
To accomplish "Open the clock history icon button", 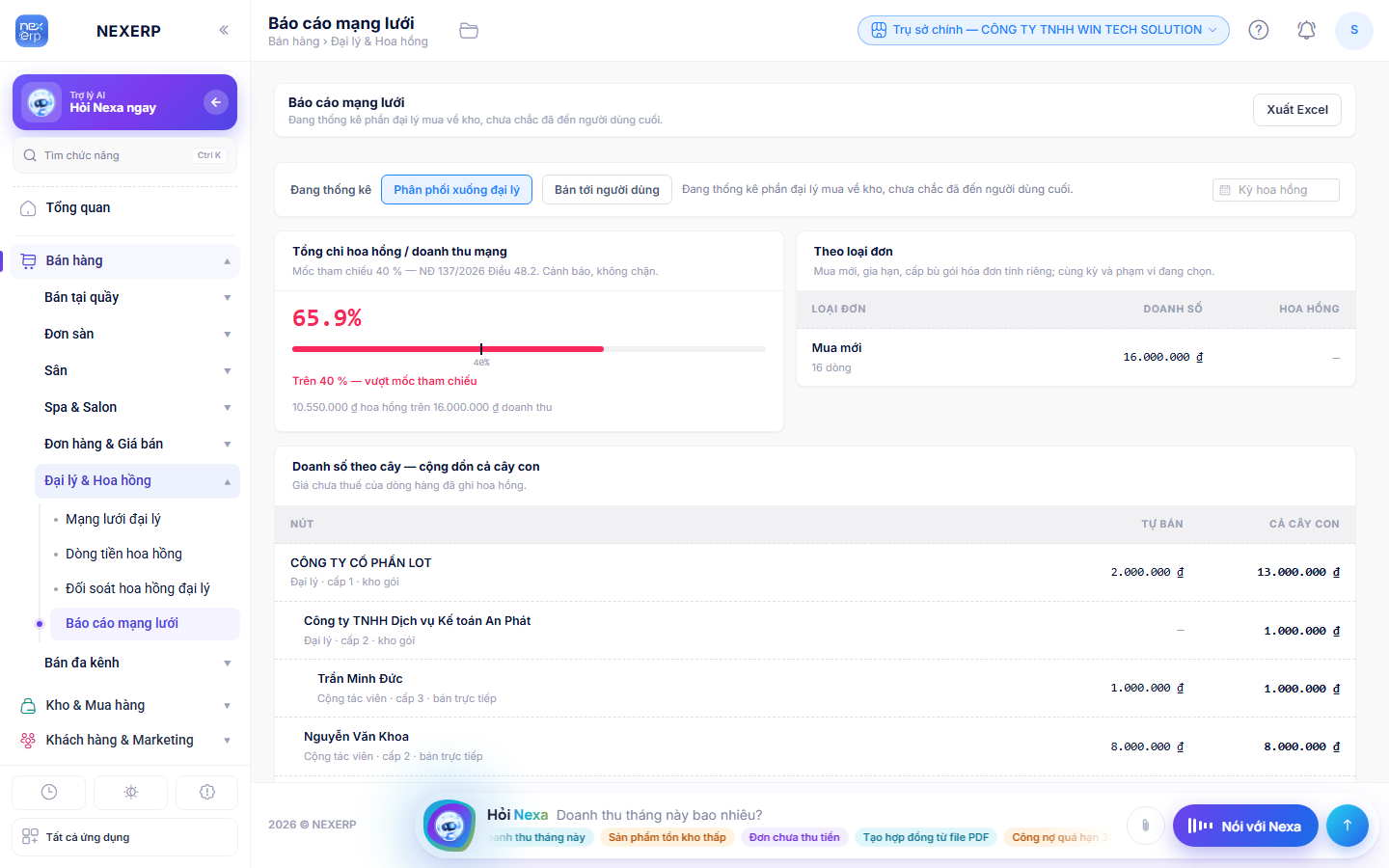I will click(49, 792).
